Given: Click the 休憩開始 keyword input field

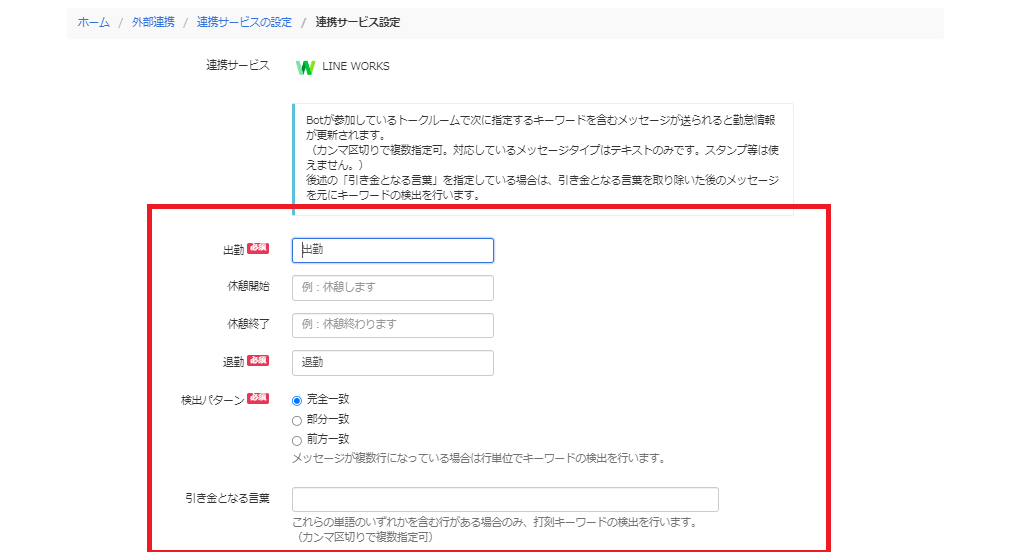Looking at the screenshot, I should point(393,288).
